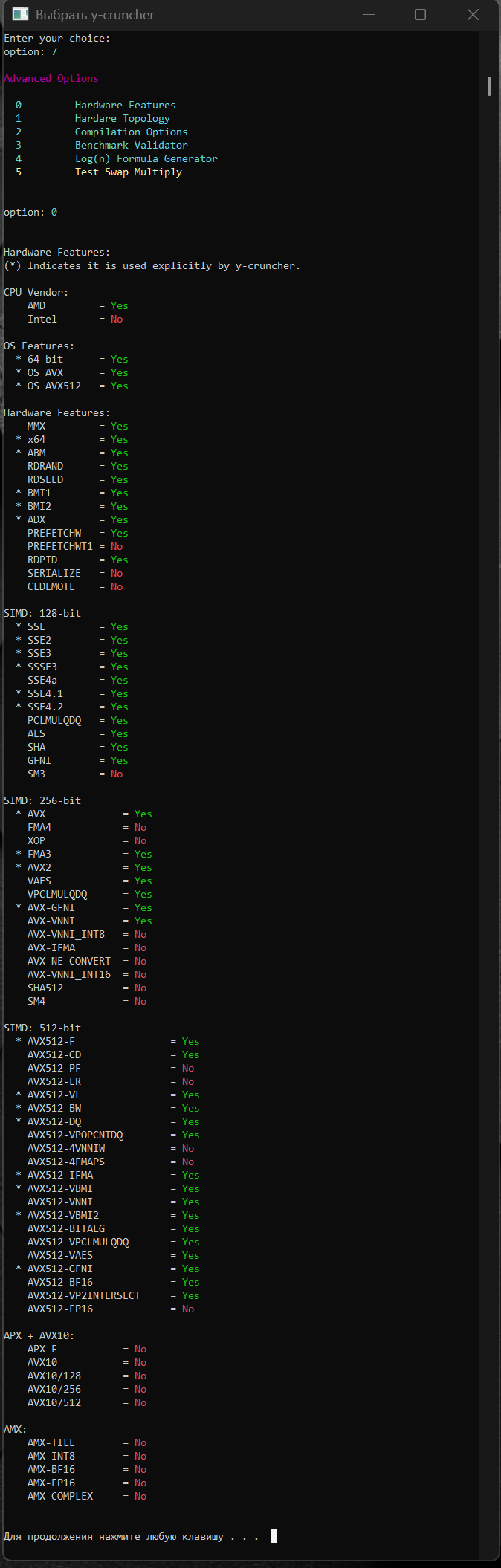Image resolution: width=501 pixels, height=1568 pixels.
Task: Click the vertical scrollbar thumb
Action: click(489, 85)
